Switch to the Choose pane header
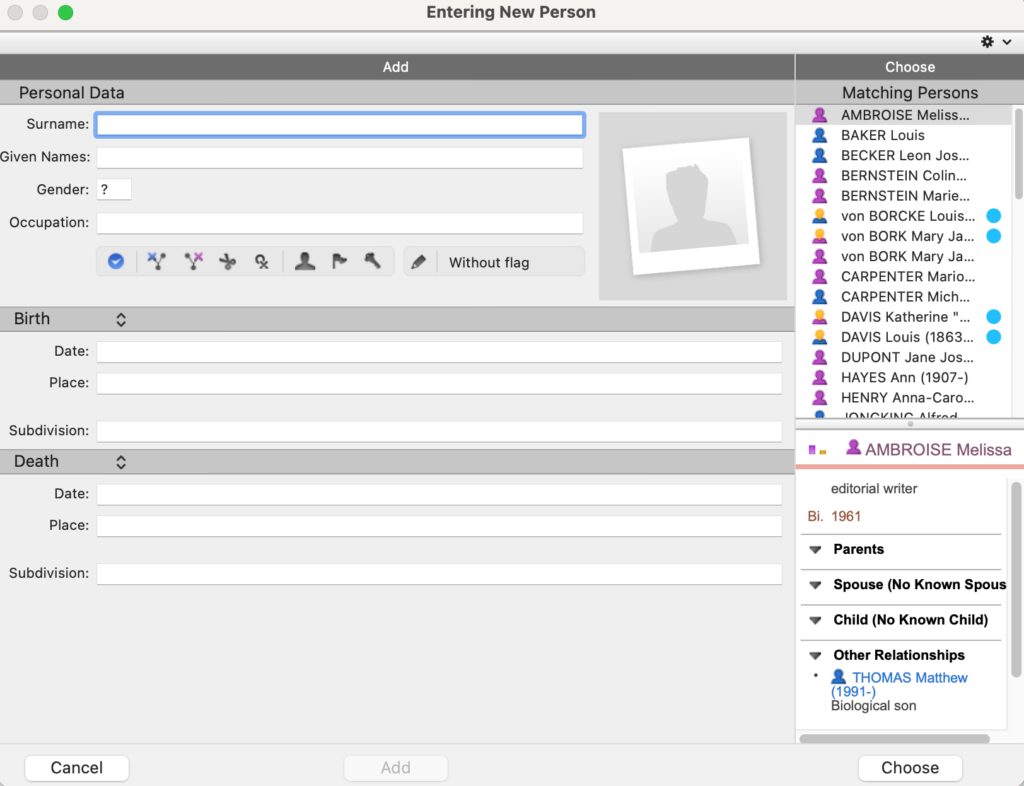This screenshot has height=786, width=1024. point(910,66)
